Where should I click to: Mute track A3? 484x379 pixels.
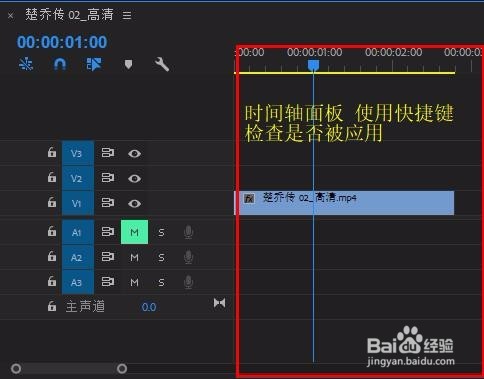[x=134, y=282]
